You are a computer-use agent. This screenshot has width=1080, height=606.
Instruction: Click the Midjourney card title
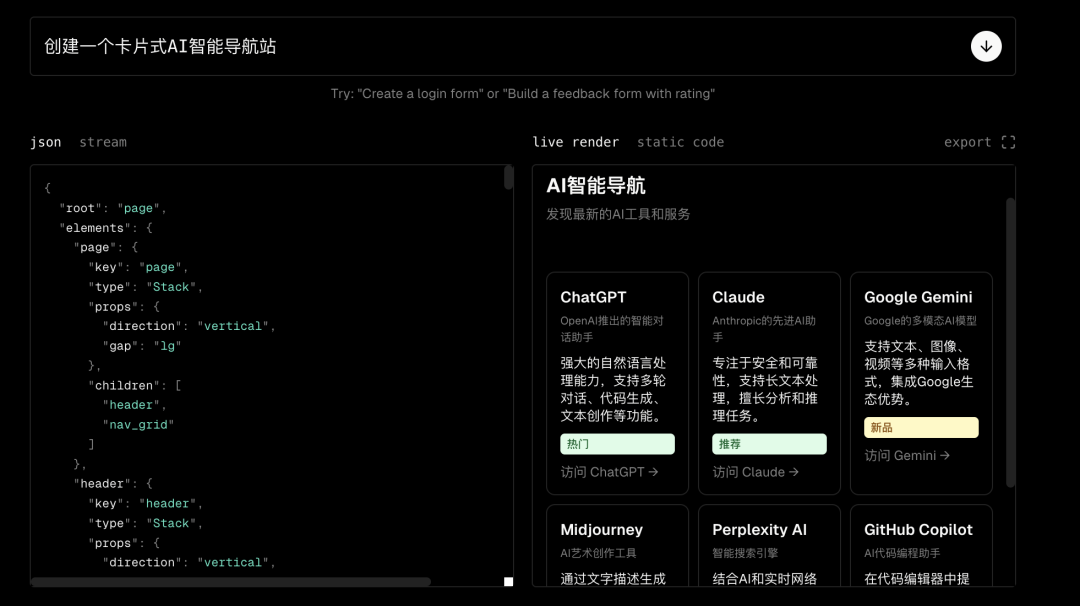click(x=601, y=529)
